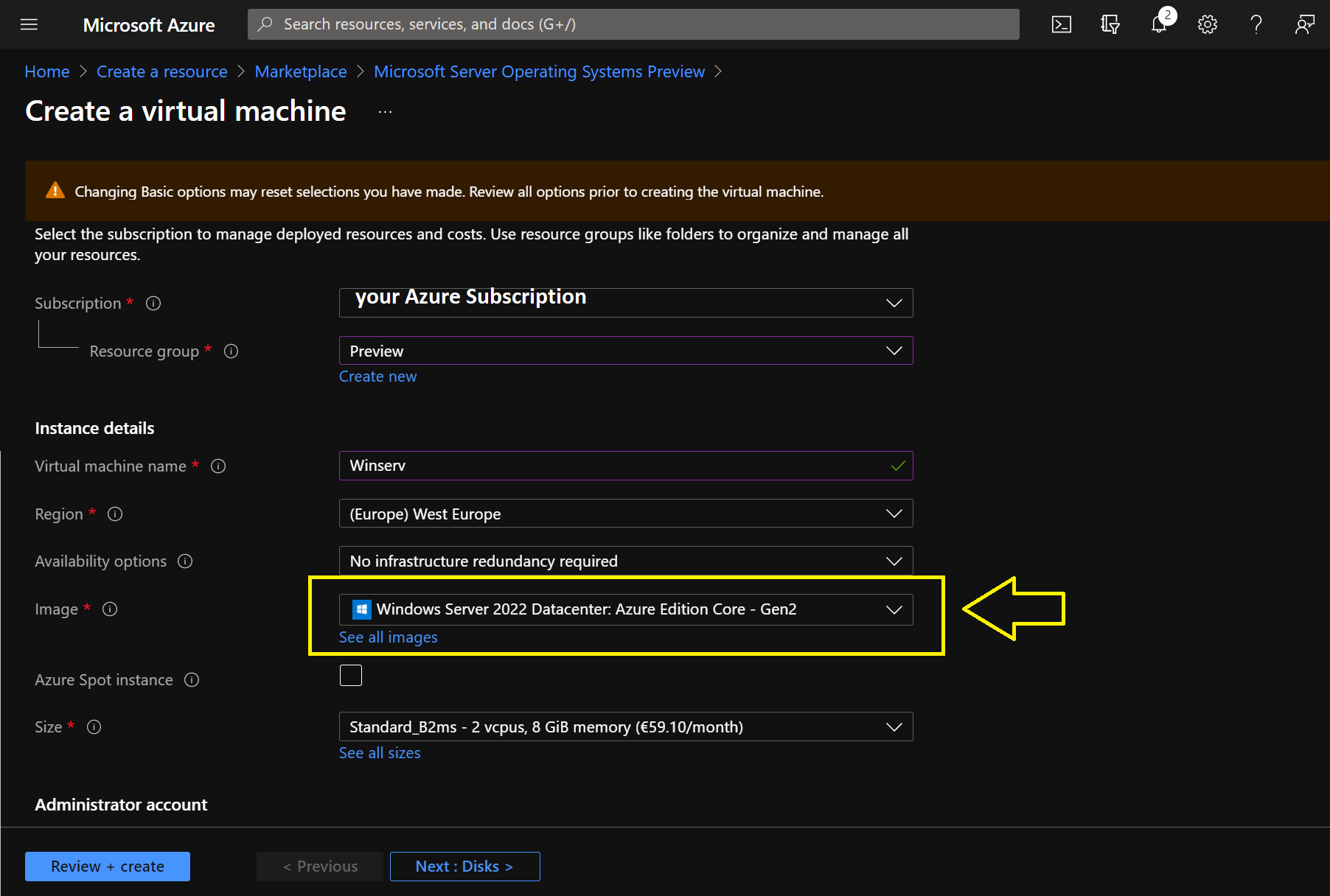Open portal settings gear
The image size is (1330, 896).
click(x=1207, y=24)
